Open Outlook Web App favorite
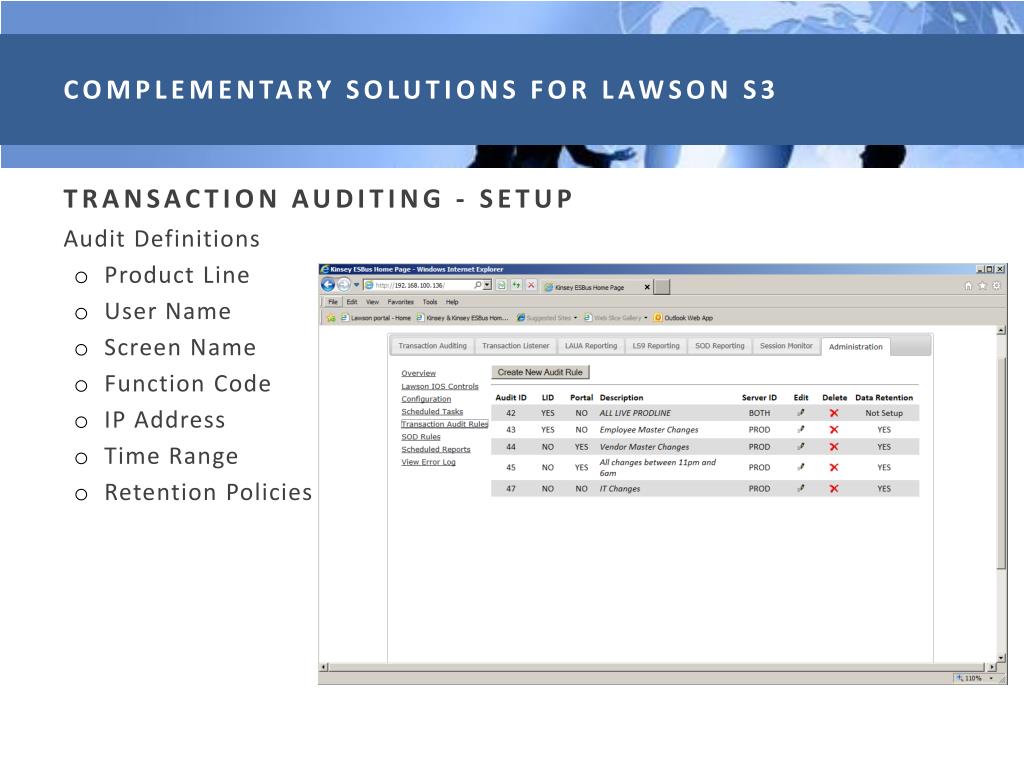 point(684,318)
